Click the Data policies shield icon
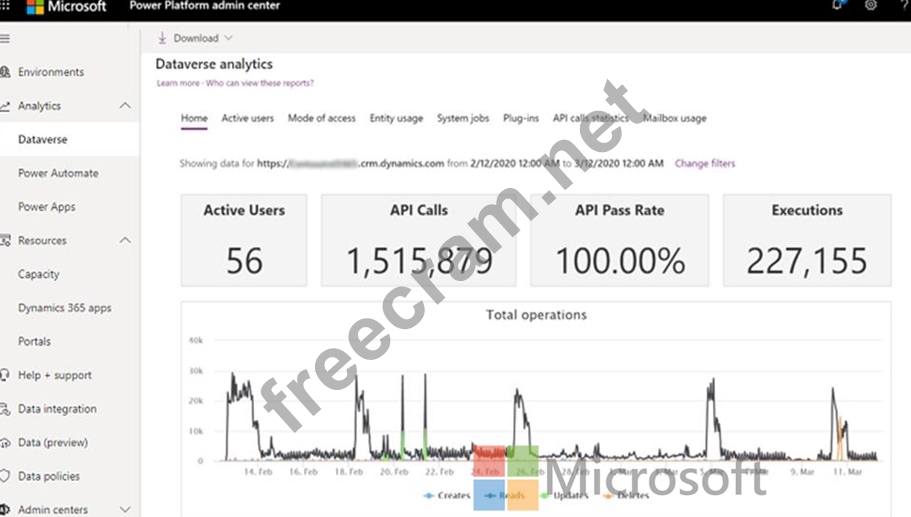The height and width of the screenshot is (517, 911). [x=6, y=476]
